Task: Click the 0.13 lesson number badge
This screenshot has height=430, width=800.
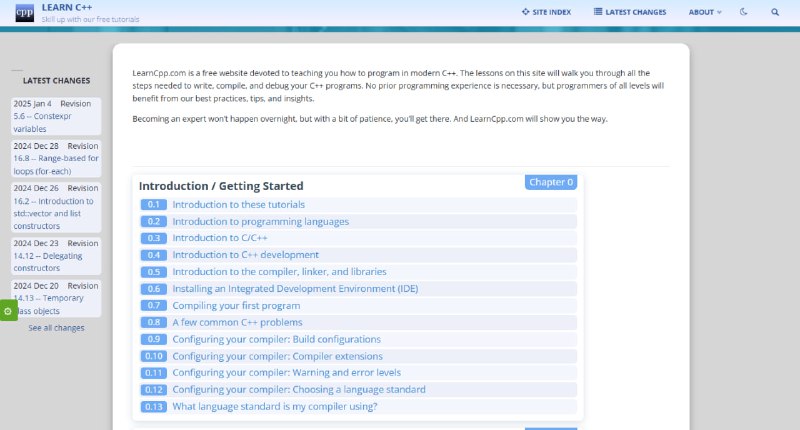Action: (x=154, y=407)
